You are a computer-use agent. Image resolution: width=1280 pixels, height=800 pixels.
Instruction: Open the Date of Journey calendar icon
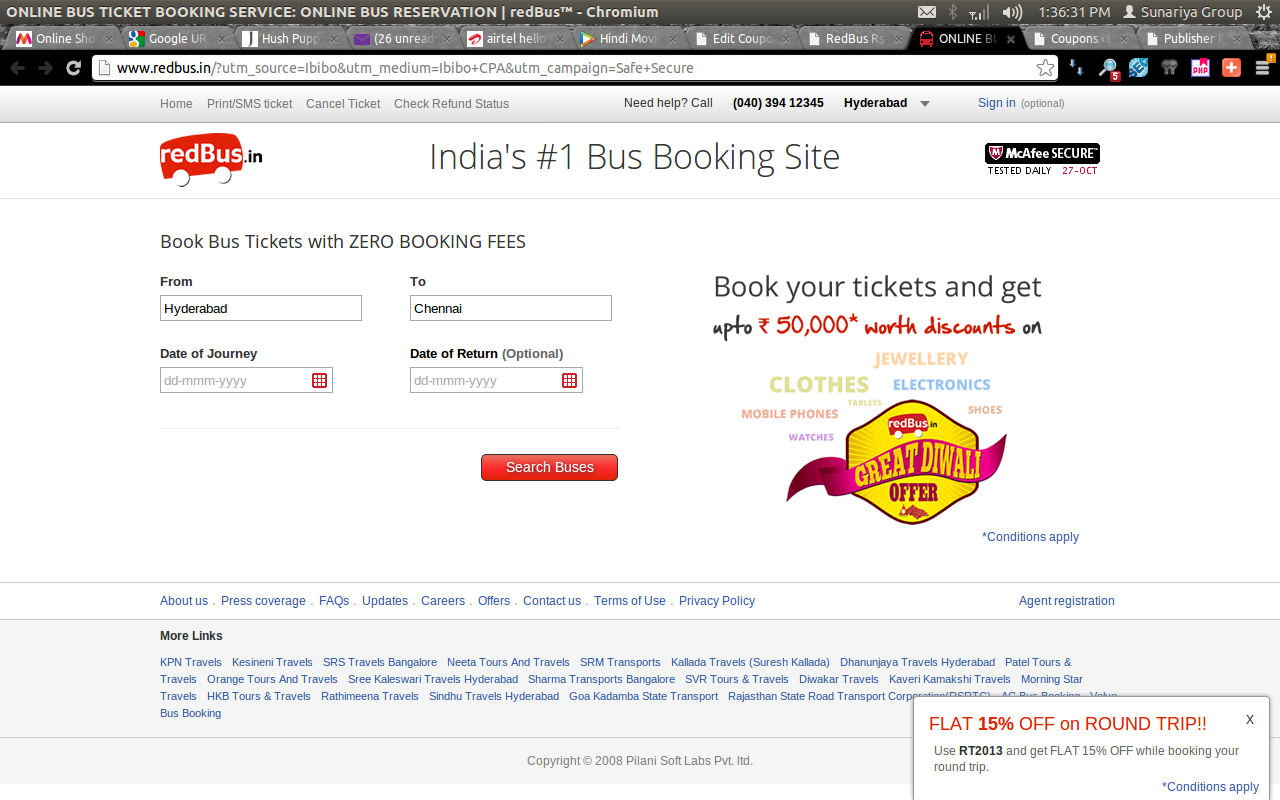point(320,380)
